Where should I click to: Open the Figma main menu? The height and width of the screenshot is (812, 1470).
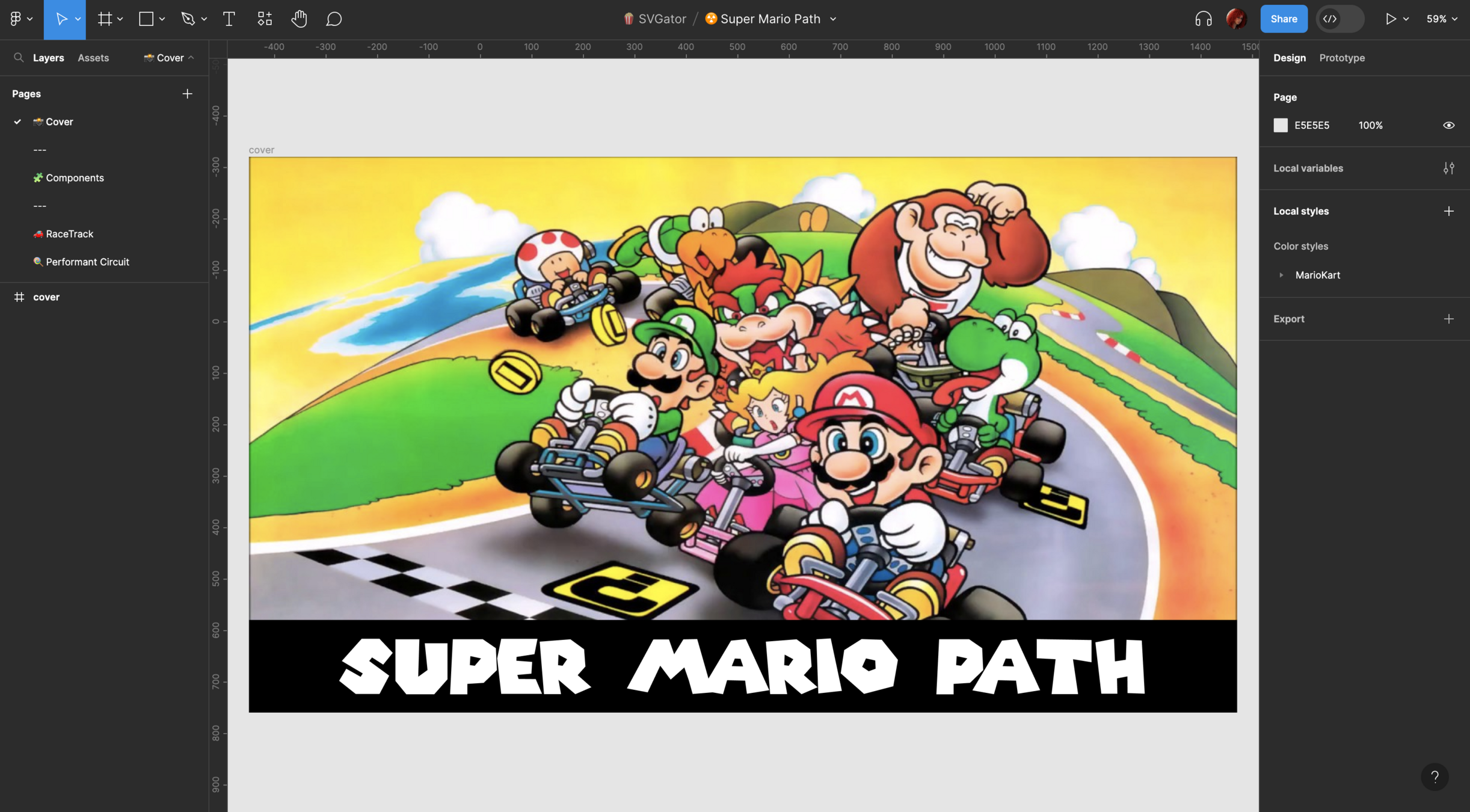click(x=17, y=19)
